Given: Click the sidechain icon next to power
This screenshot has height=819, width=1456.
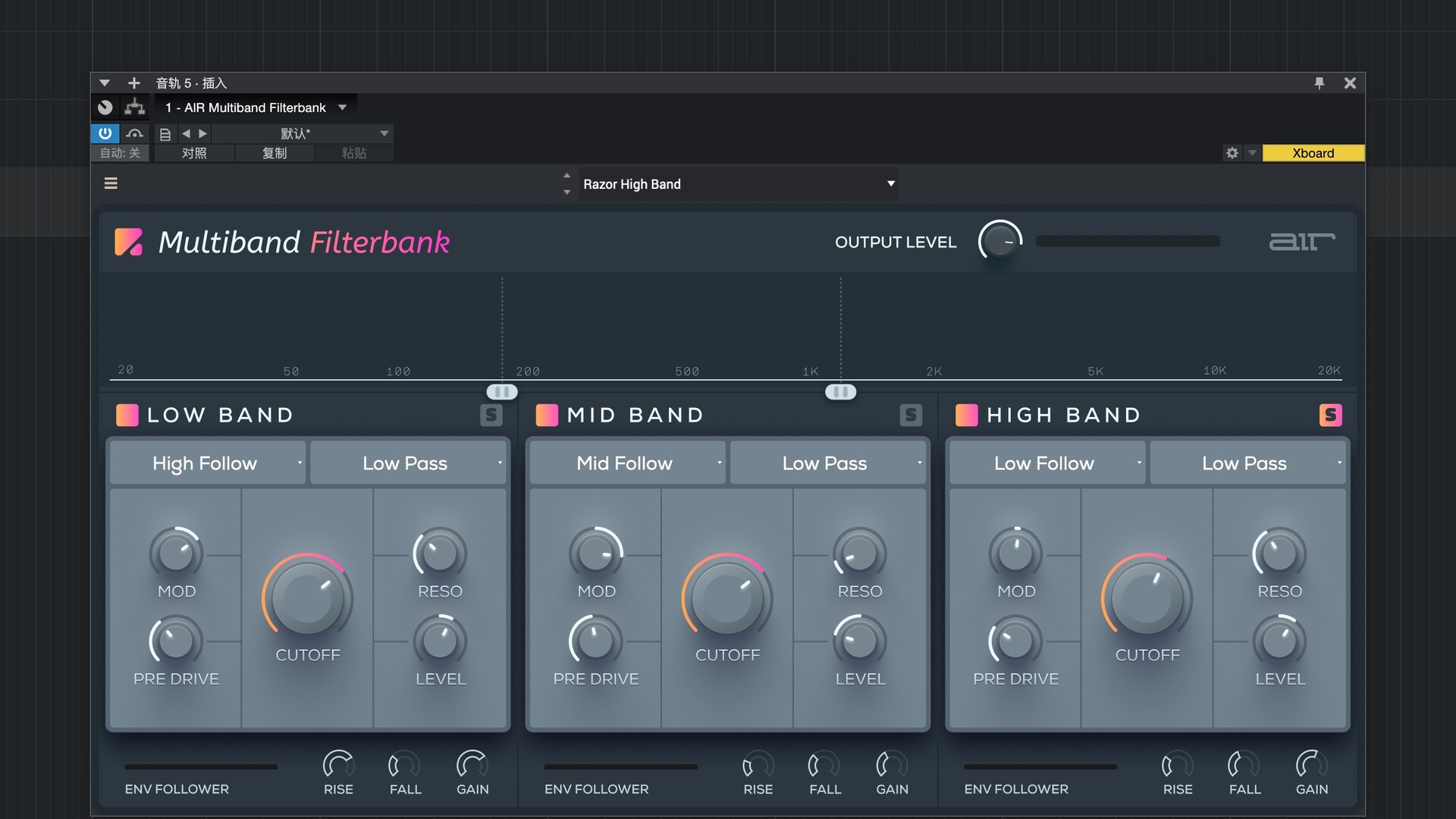Looking at the screenshot, I should (135, 133).
